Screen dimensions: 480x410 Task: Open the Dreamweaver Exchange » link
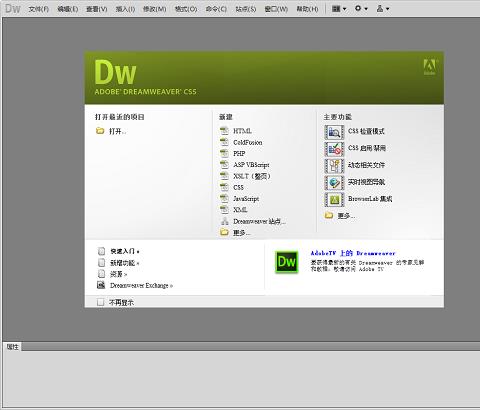pyautogui.click(x=142, y=285)
